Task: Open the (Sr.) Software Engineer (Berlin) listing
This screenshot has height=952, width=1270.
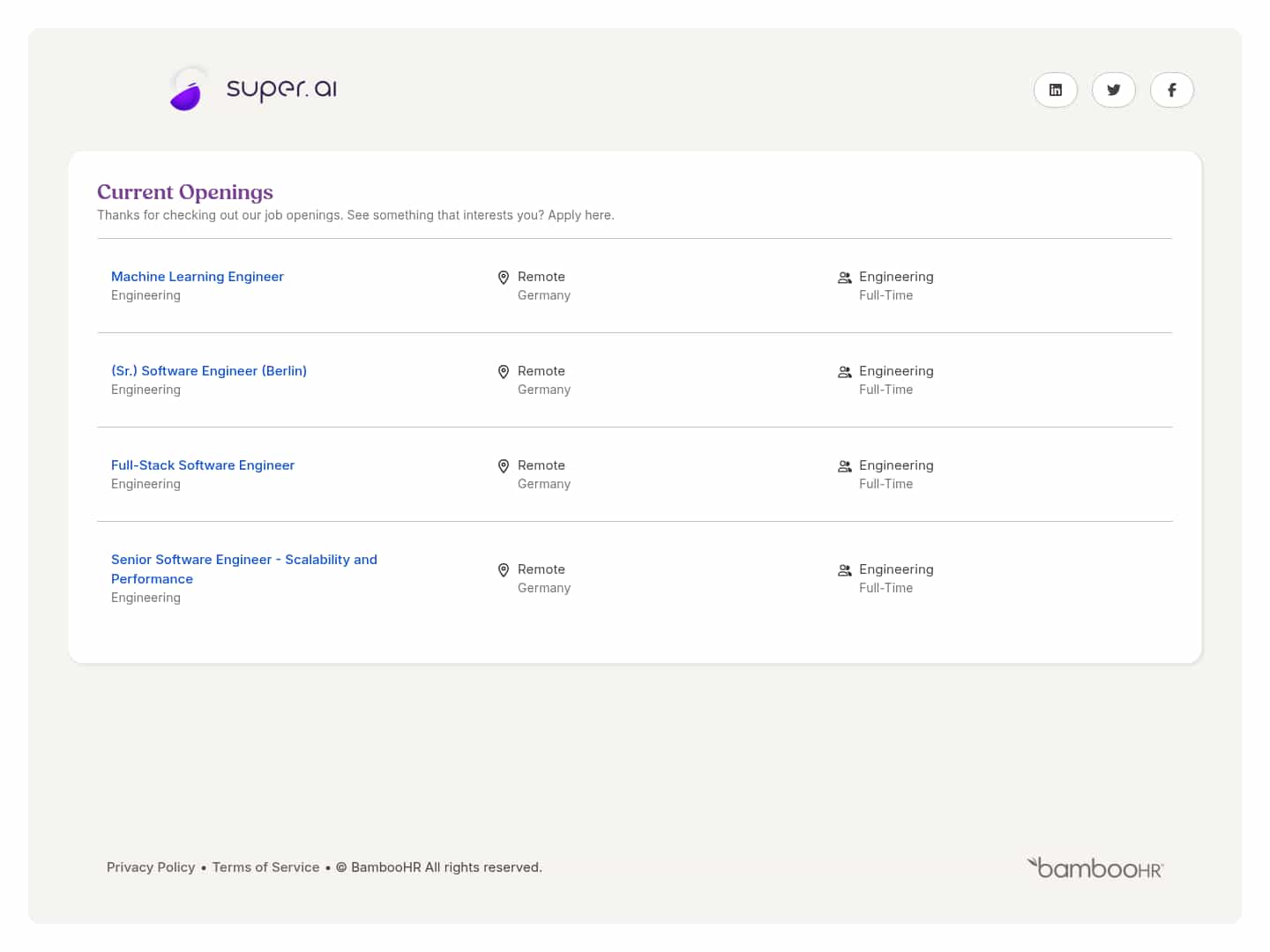Action: point(209,371)
